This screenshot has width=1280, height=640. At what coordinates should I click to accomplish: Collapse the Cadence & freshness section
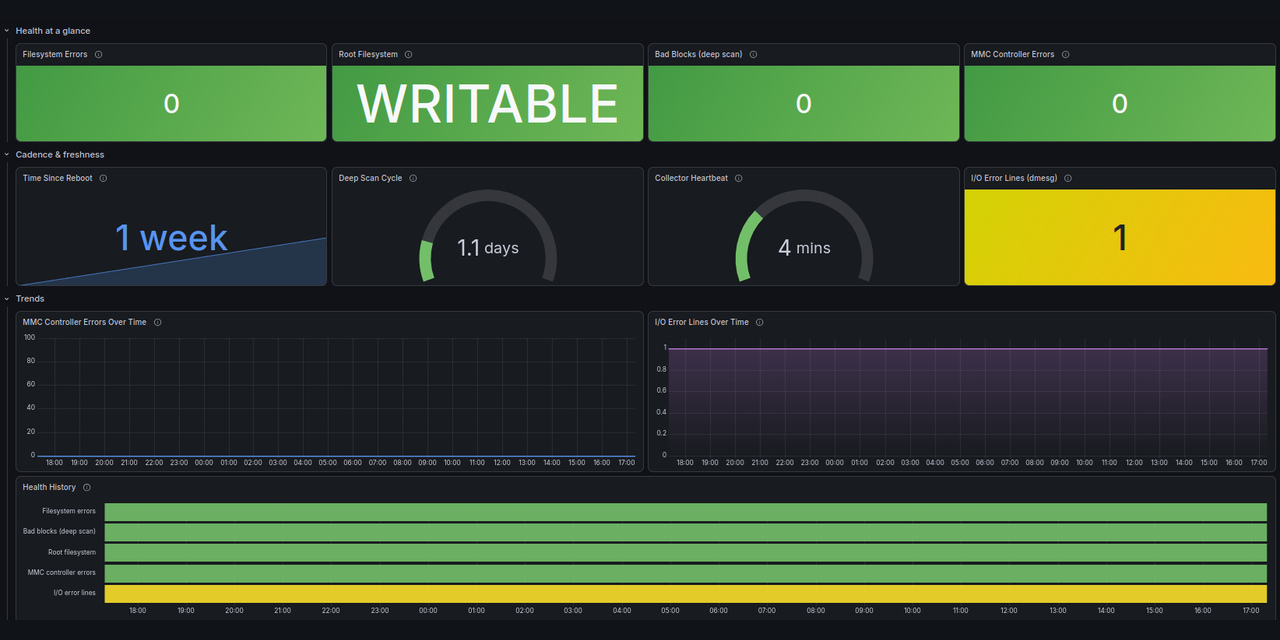(7, 155)
